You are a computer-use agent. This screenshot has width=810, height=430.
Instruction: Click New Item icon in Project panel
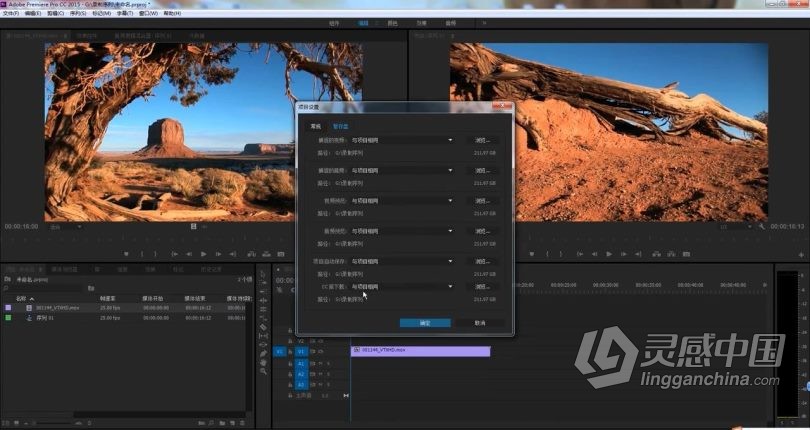[232, 423]
